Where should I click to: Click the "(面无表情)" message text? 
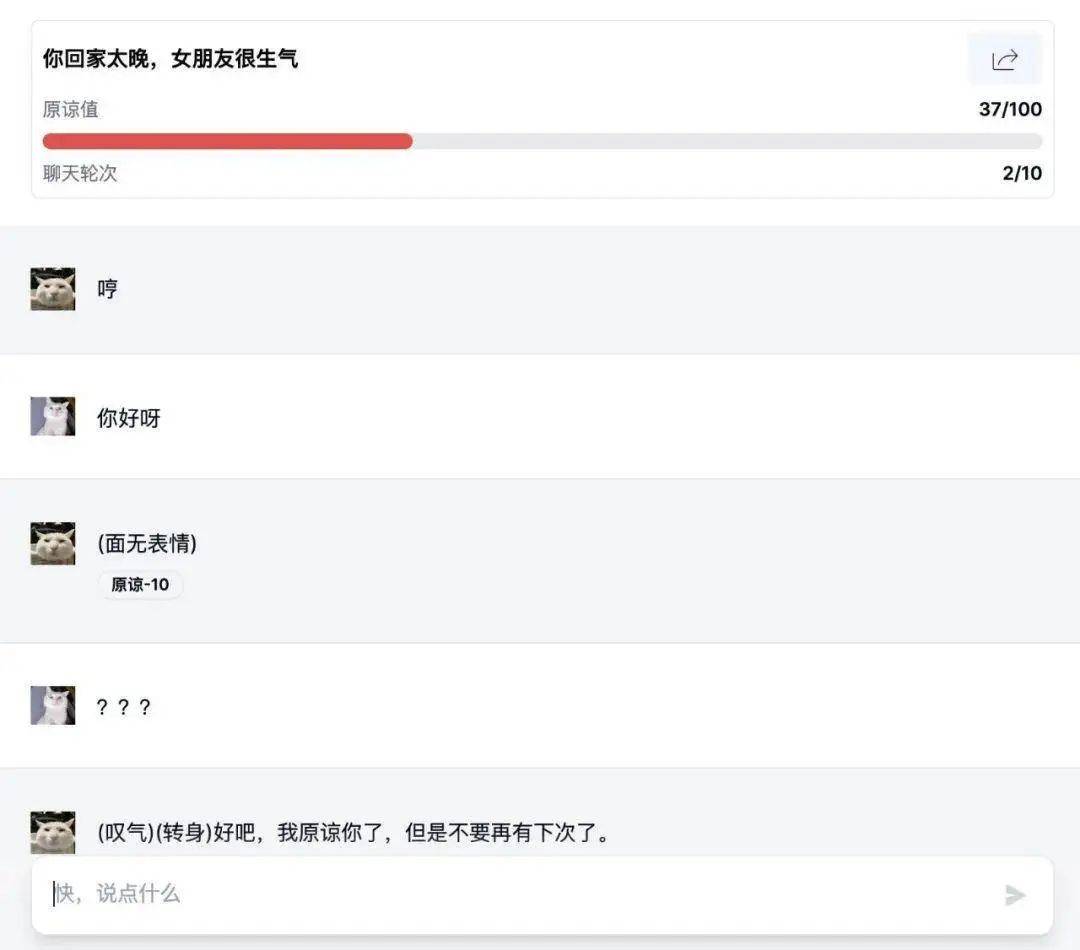[147, 544]
